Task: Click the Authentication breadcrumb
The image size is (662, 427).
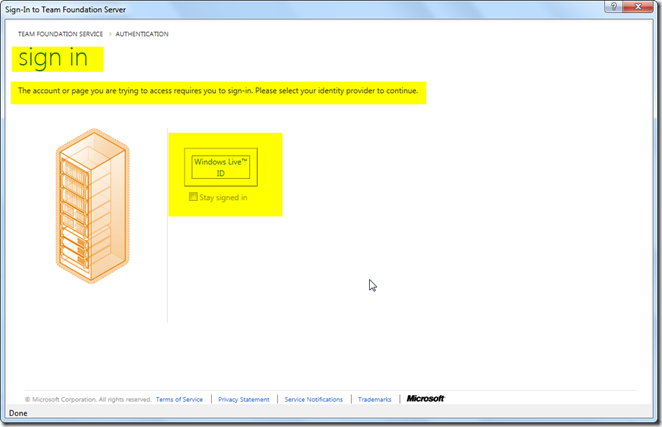Action: click(x=142, y=34)
